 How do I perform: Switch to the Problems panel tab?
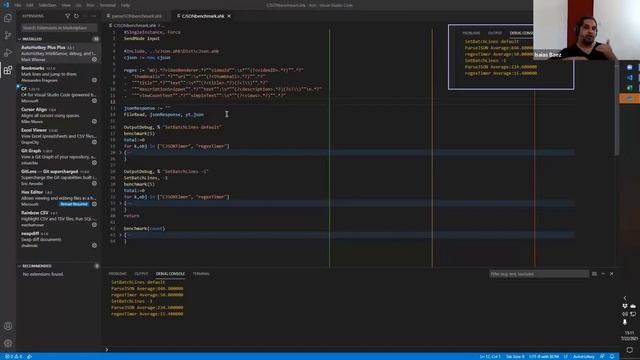point(118,274)
